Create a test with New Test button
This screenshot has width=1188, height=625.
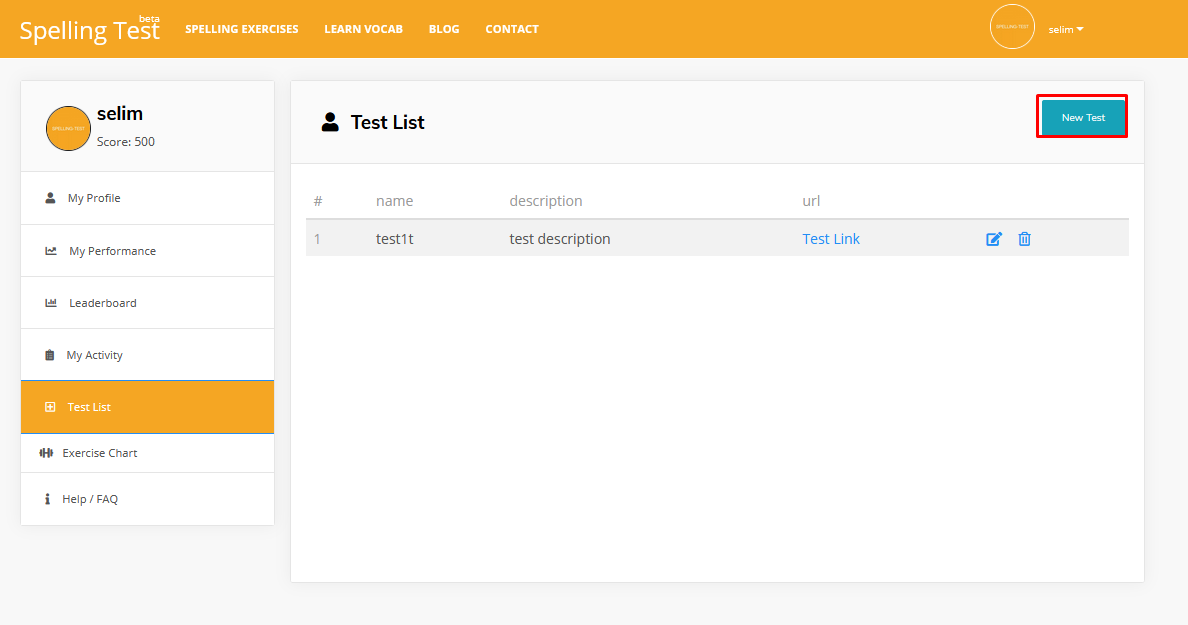pyautogui.click(x=1083, y=117)
